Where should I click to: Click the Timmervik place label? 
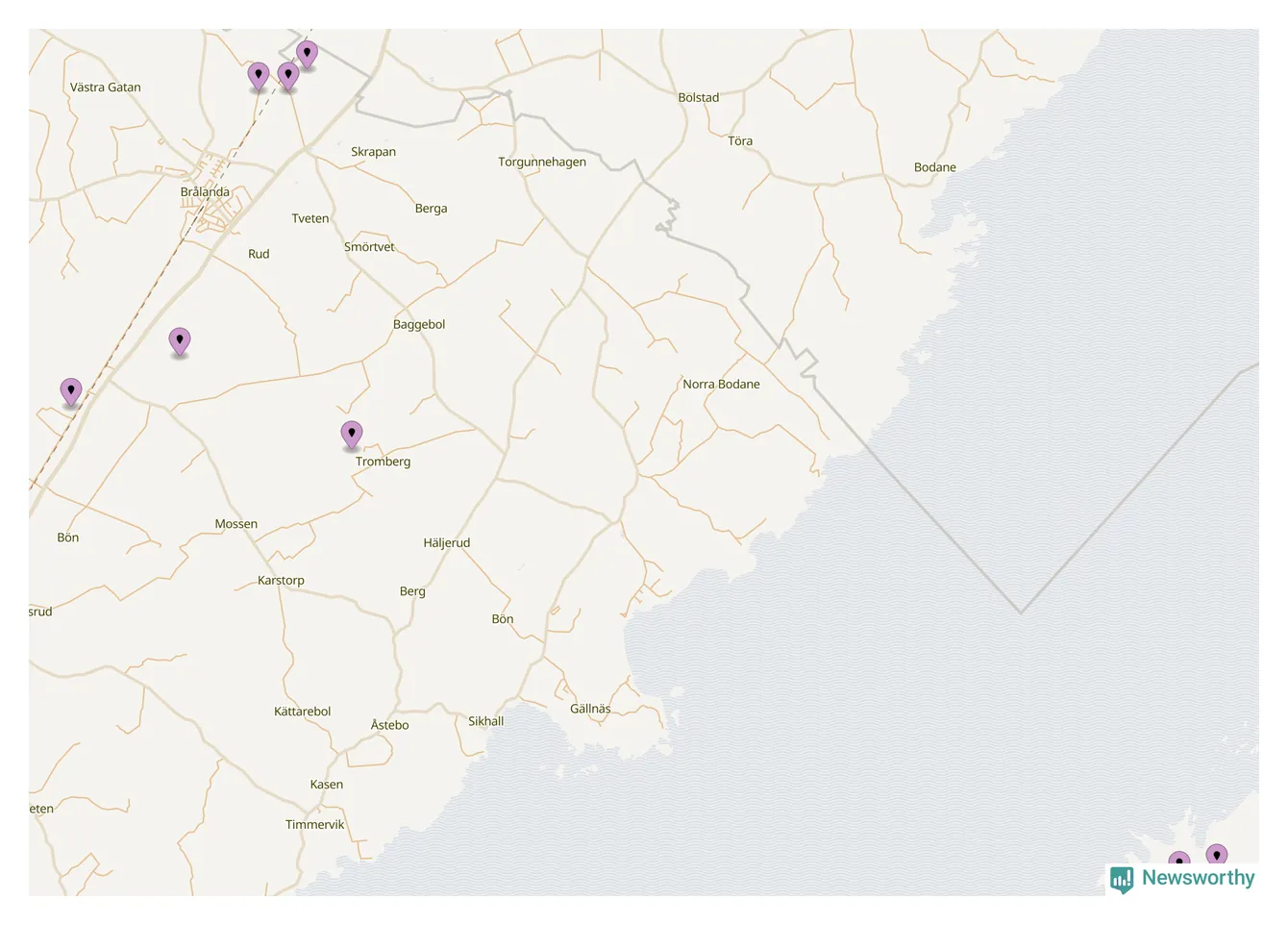314,825
